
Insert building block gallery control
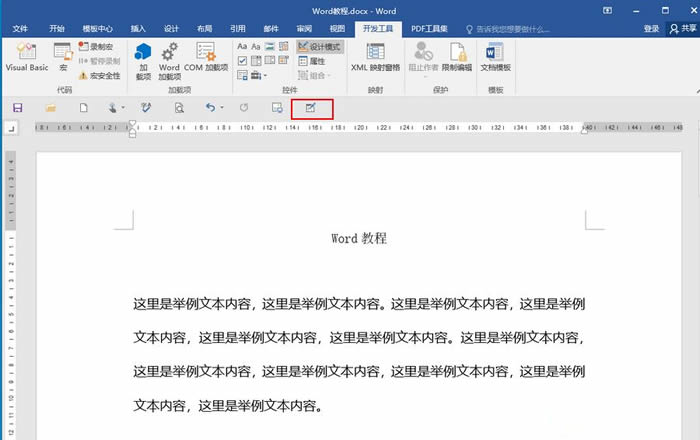283,46
